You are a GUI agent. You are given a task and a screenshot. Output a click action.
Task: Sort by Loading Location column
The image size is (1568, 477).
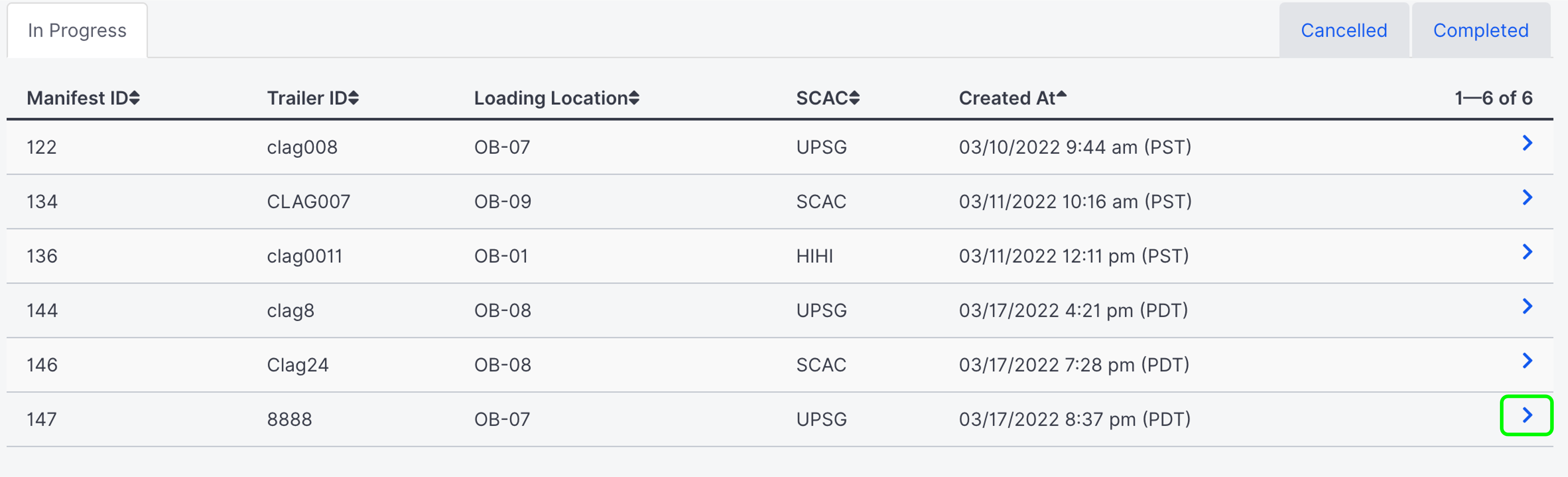point(556,98)
